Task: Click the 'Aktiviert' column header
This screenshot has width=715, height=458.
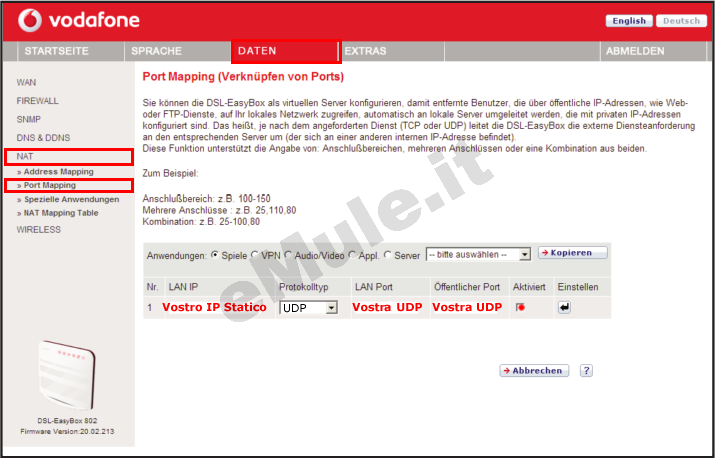Action: [x=529, y=287]
